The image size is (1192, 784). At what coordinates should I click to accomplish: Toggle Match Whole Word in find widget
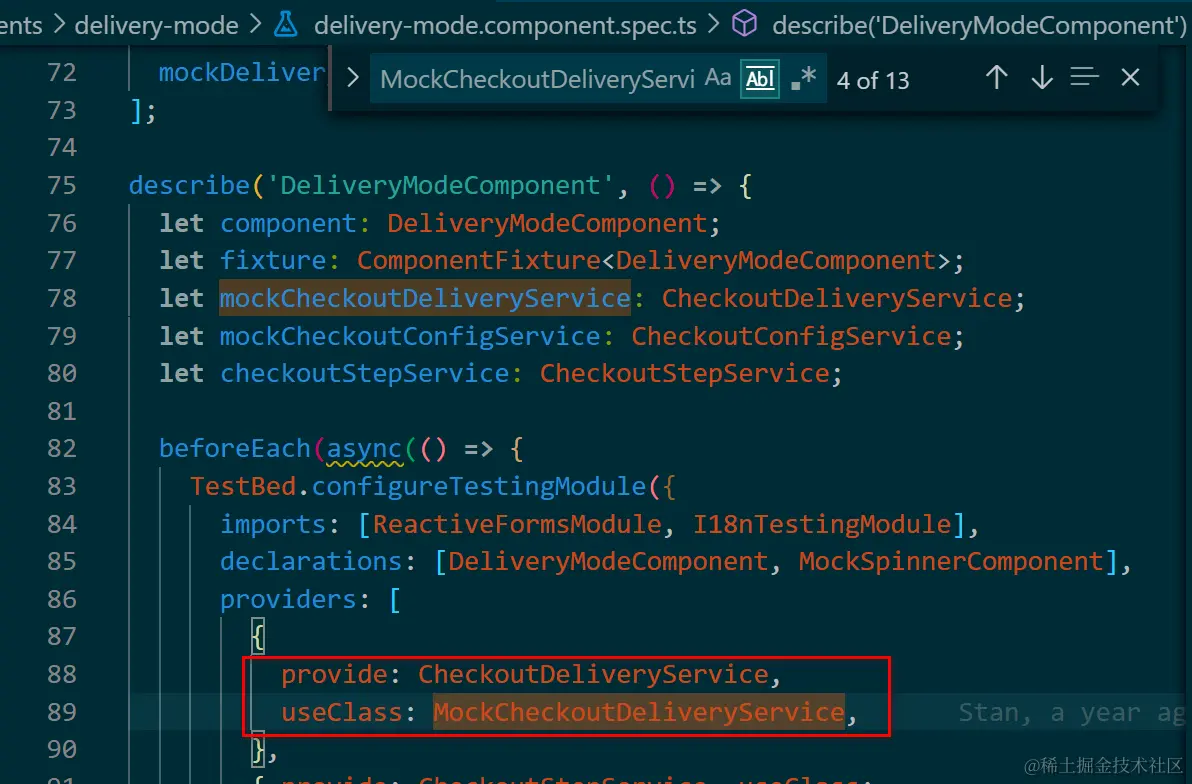point(760,78)
